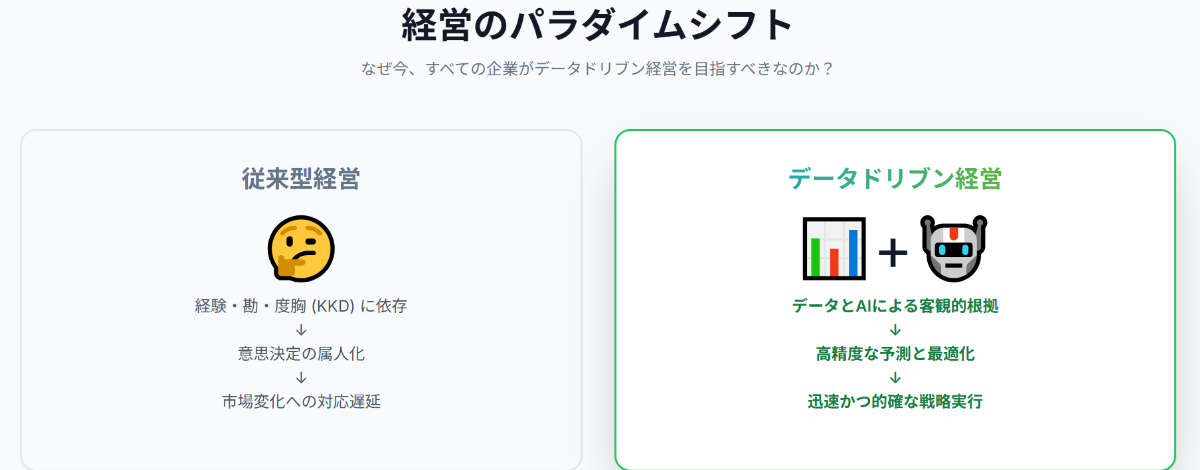
Task: Click the text 市場変化への対応遅延
Action: (301, 402)
